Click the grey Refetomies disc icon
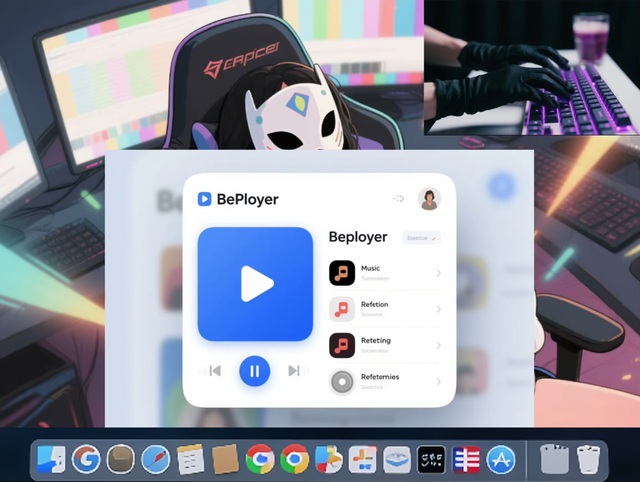Screen dimensions: 640x482 pyautogui.click(x=342, y=381)
